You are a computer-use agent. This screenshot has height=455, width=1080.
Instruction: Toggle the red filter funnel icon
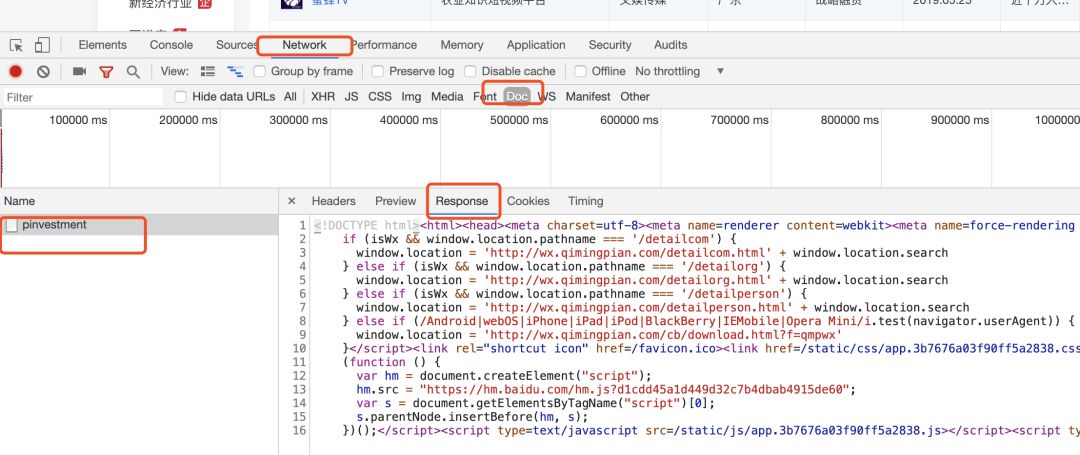click(x=106, y=72)
